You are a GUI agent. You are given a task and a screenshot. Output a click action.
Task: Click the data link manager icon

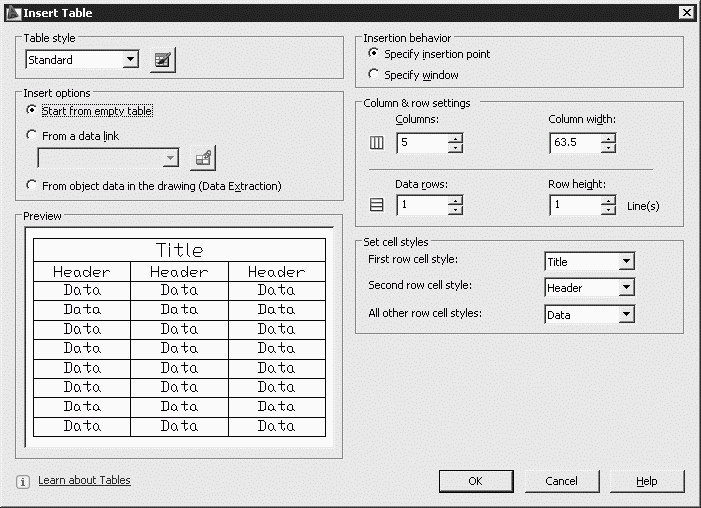202,158
